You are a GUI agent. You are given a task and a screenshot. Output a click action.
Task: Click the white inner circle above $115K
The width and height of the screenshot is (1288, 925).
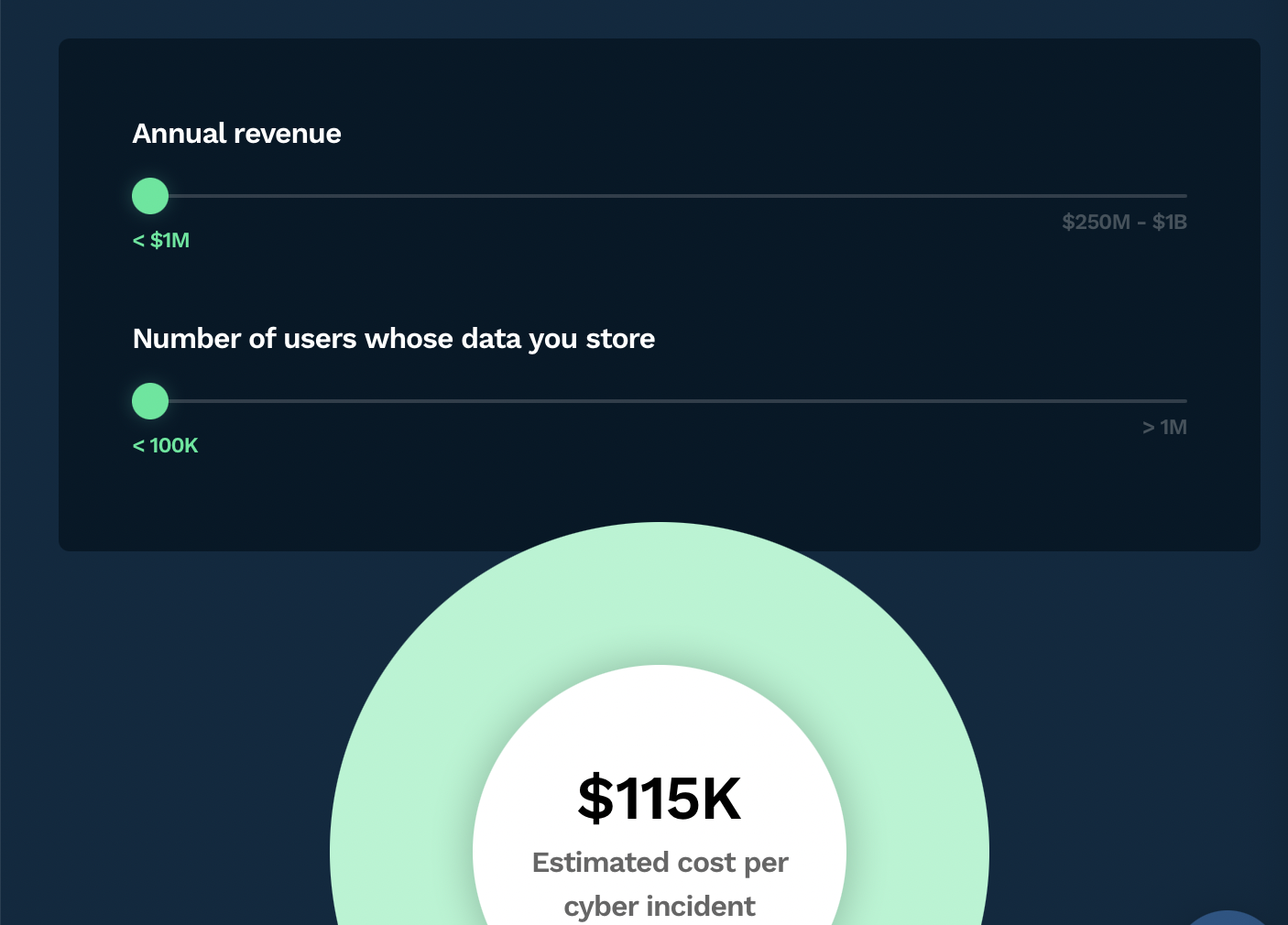[x=660, y=714]
